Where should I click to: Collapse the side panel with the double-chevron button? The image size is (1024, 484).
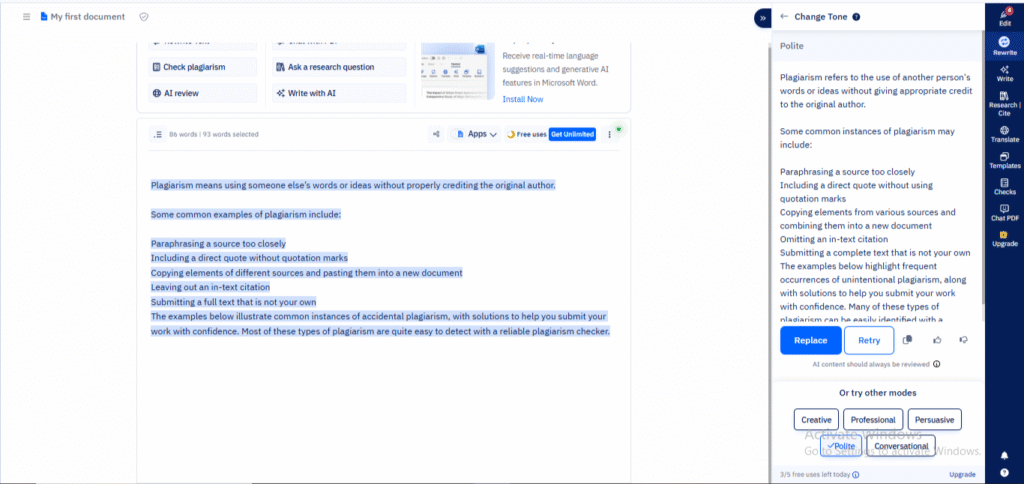[762, 17]
